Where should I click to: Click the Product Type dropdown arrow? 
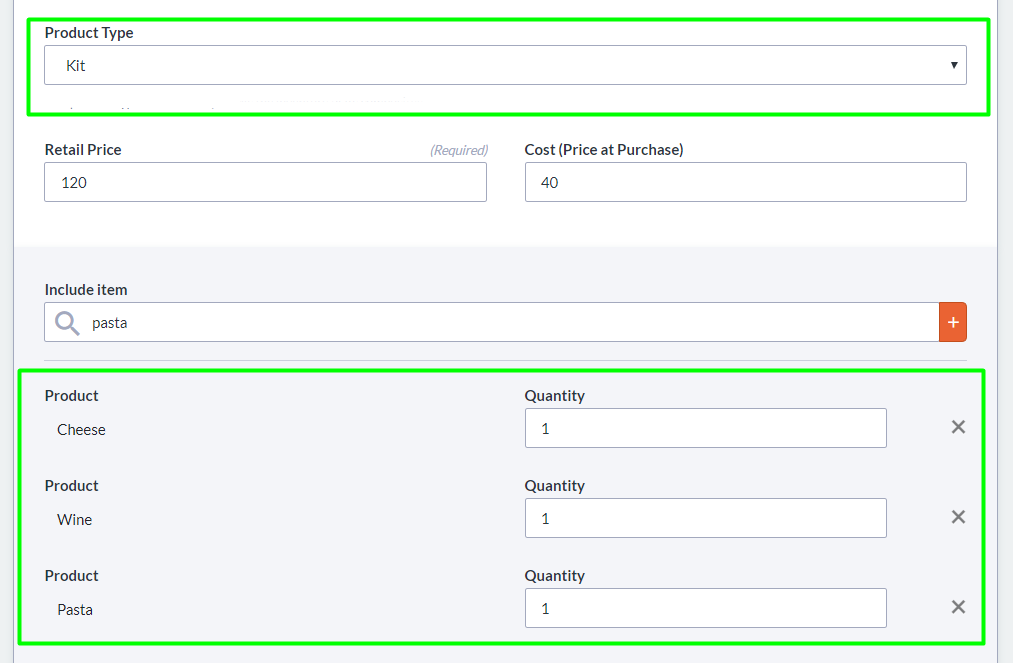click(954, 65)
